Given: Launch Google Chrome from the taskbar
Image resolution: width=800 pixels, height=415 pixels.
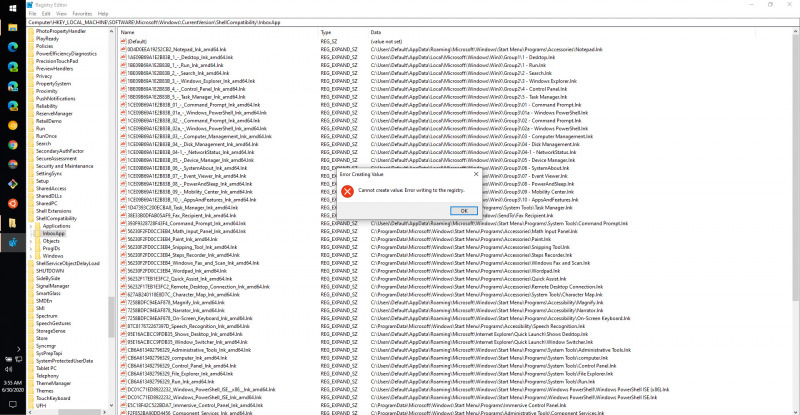Looking at the screenshot, I should (x=13, y=145).
